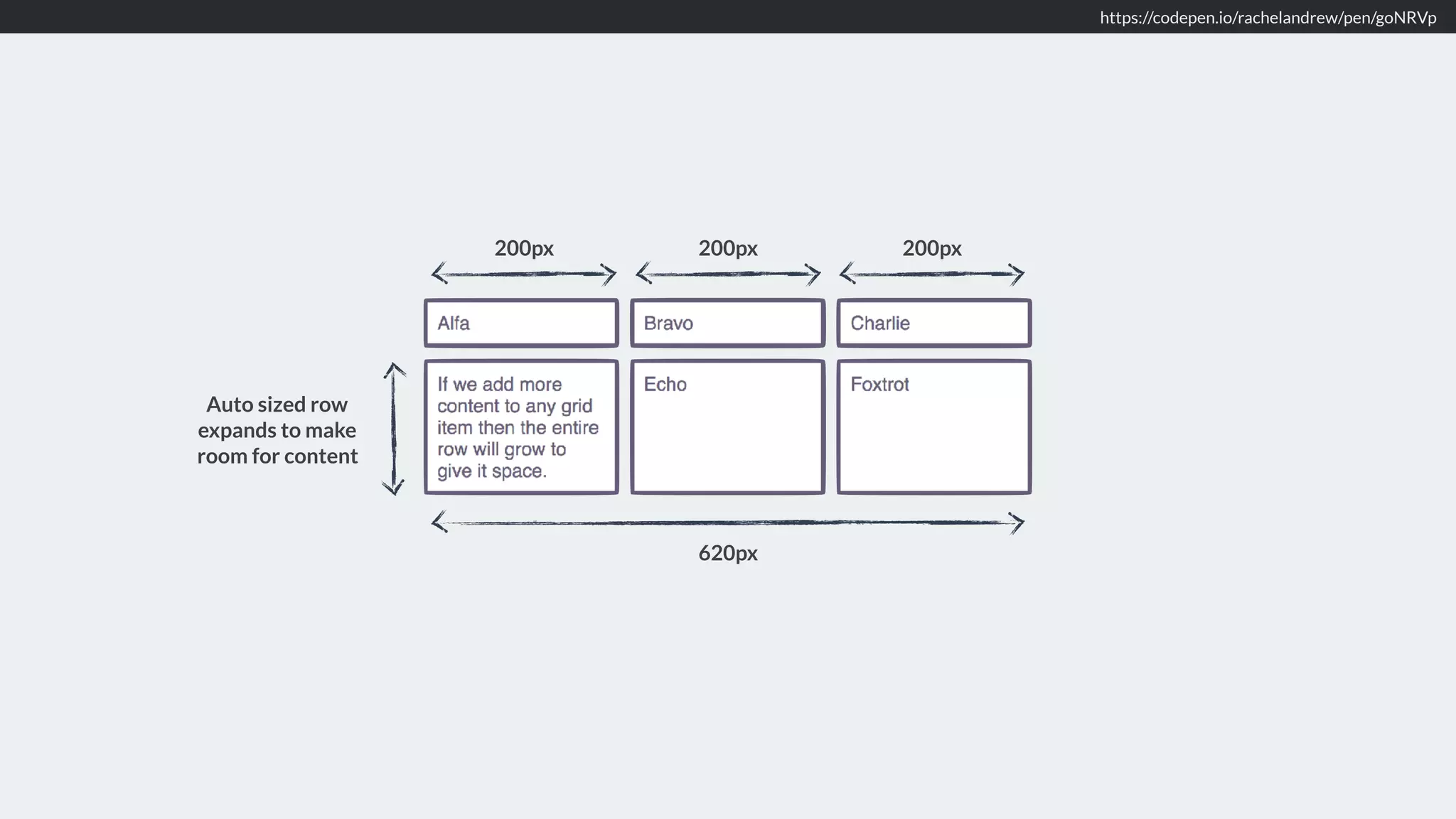
Task: Click the Alfa grid box
Action: click(521, 323)
